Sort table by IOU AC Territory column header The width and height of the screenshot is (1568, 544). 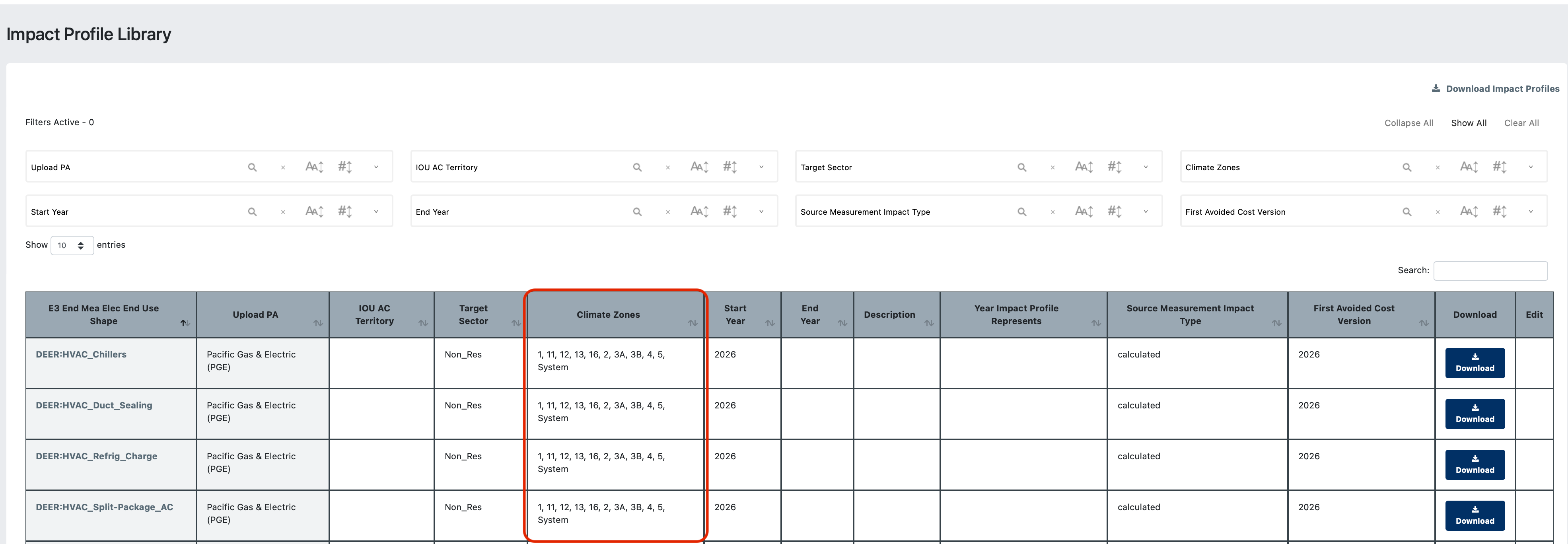click(381, 315)
